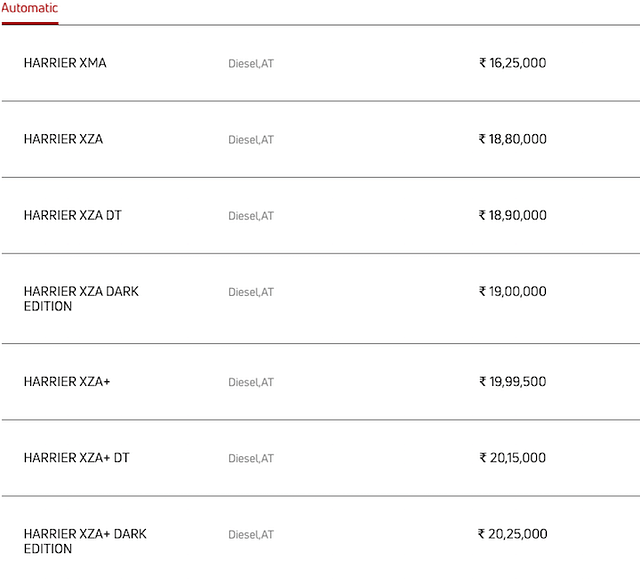
Task: Select the Automatic tab
Action: tap(30, 9)
